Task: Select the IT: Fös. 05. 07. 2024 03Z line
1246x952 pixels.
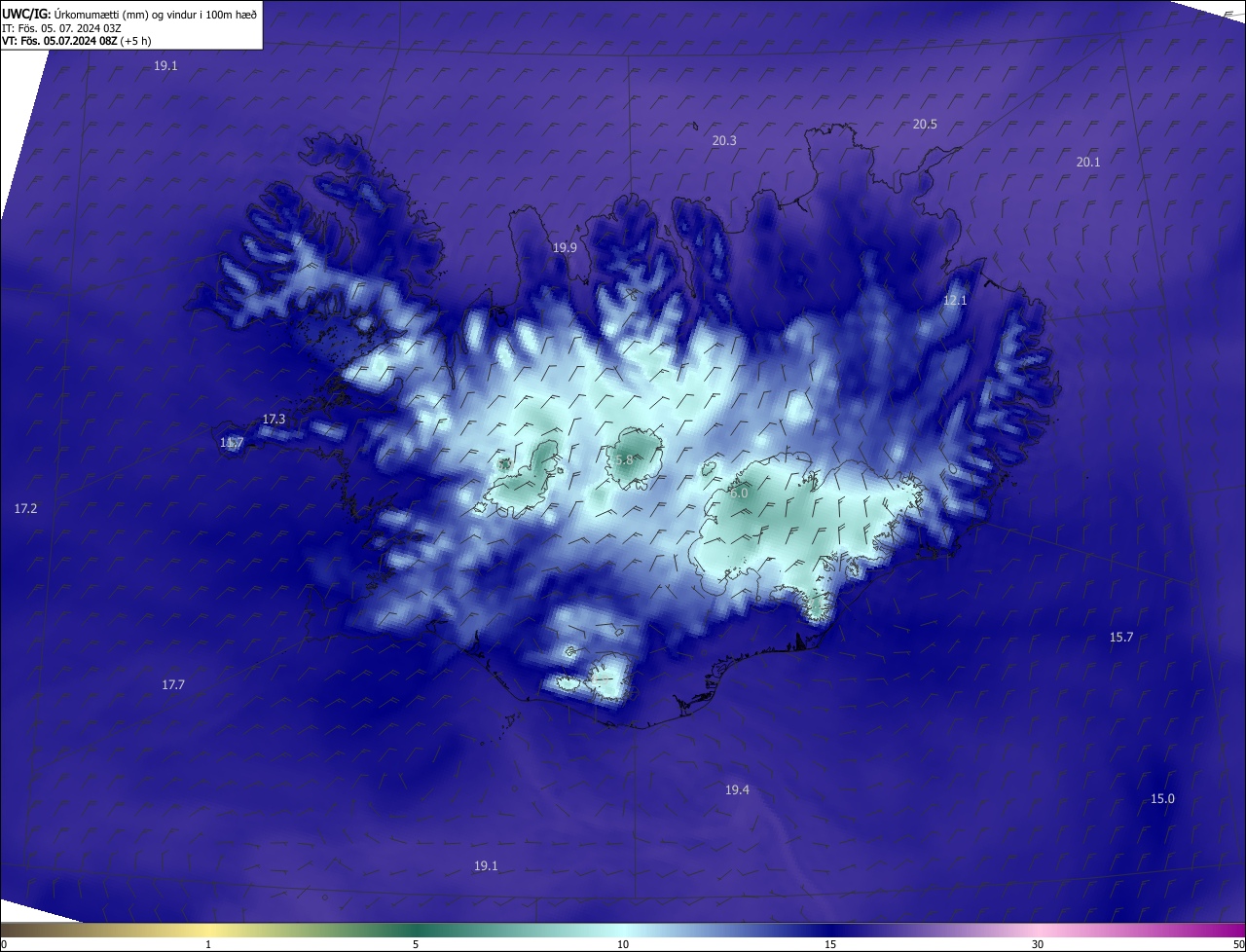Action: [x=61, y=28]
